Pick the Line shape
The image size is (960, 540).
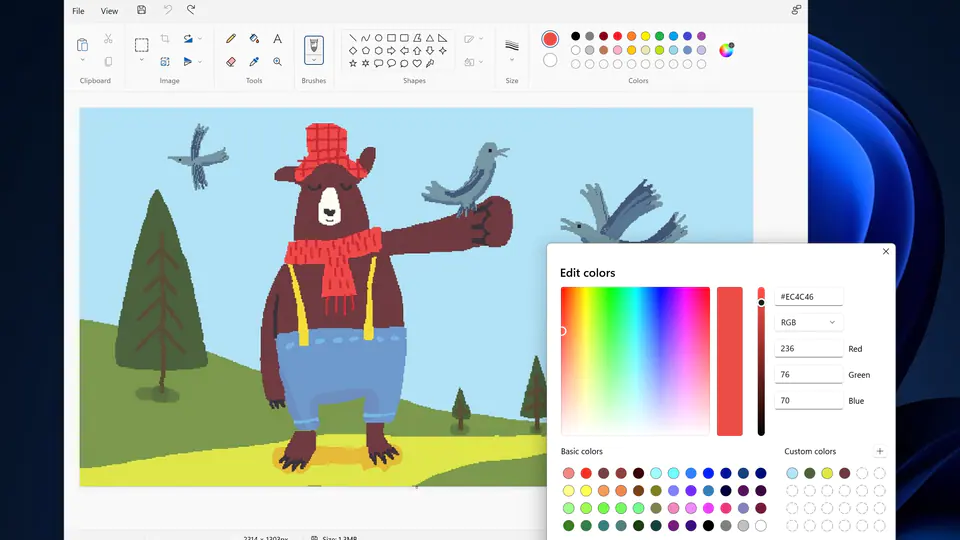pyautogui.click(x=353, y=38)
